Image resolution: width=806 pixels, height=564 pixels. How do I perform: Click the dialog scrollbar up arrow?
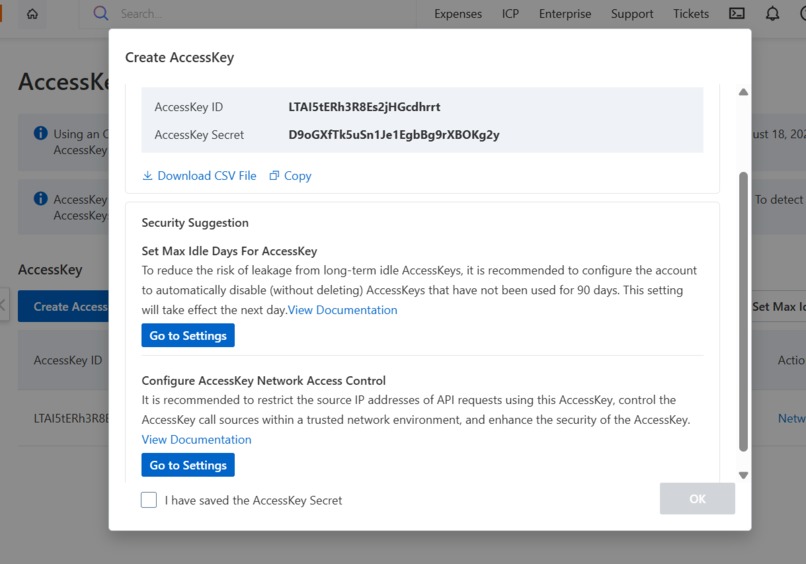[743, 92]
